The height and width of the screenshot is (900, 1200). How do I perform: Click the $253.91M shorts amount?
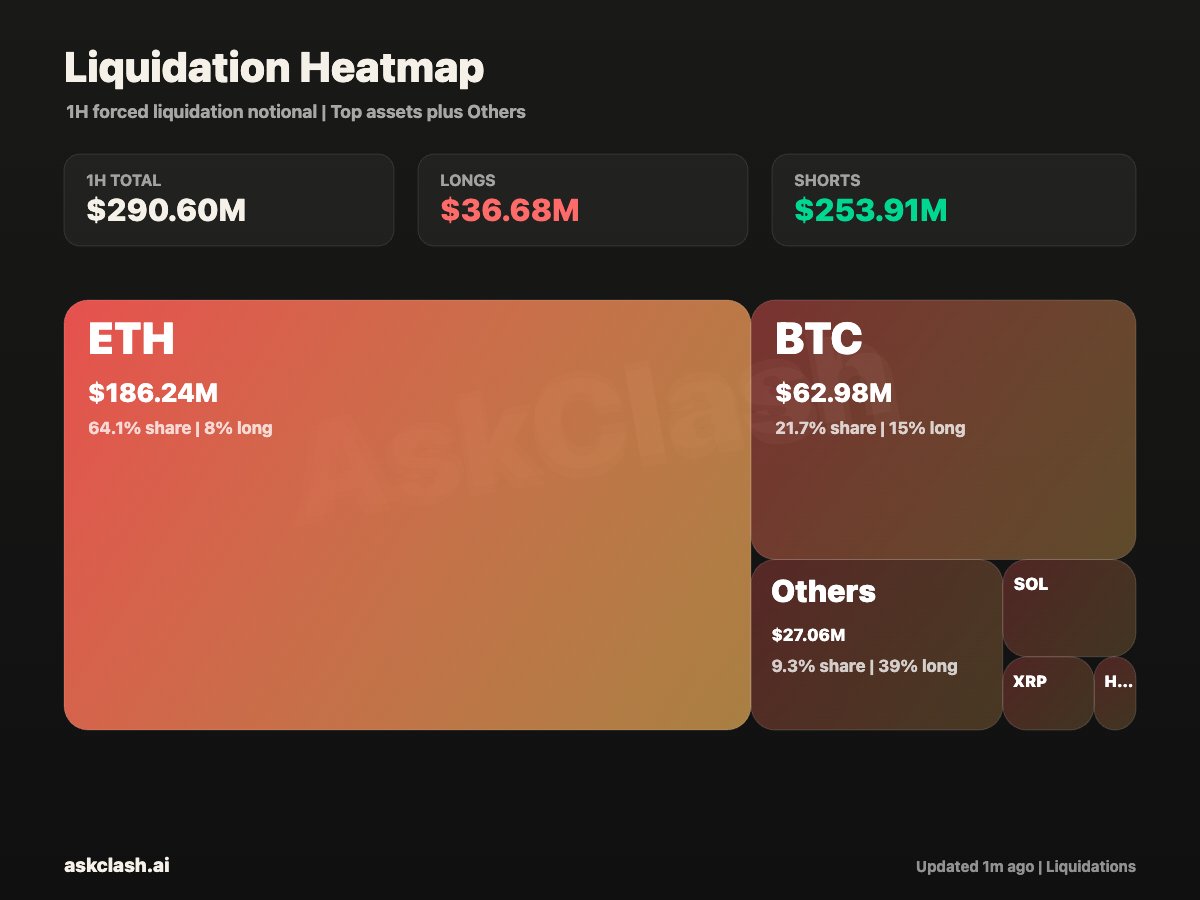tap(871, 211)
